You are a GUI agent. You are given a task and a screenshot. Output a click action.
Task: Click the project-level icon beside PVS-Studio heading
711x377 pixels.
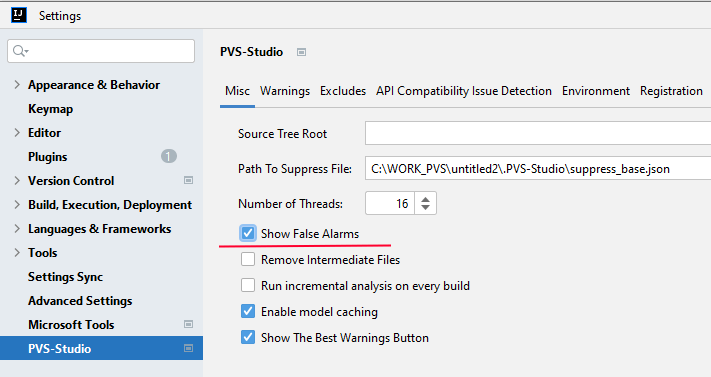[301, 52]
